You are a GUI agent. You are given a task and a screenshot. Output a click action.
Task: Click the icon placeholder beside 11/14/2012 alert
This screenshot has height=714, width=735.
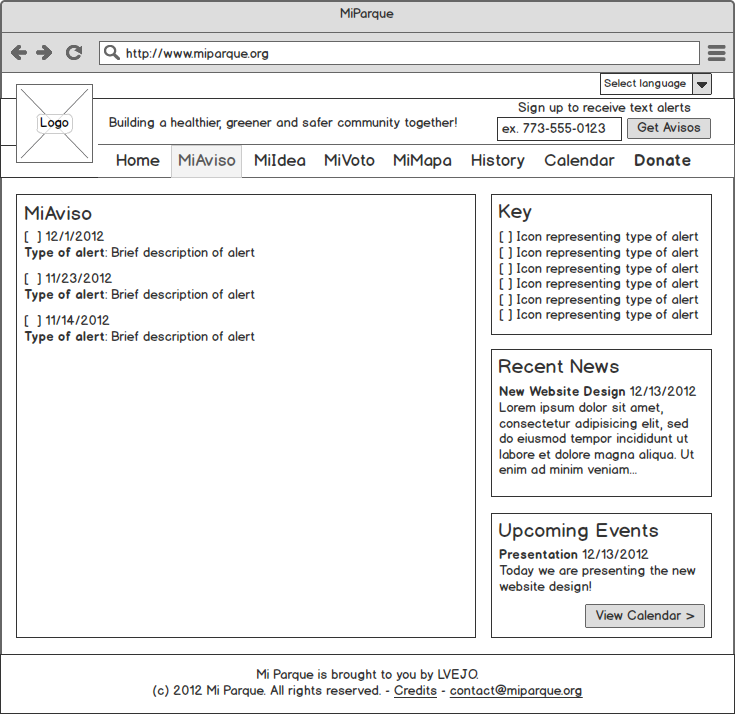coord(33,321)
